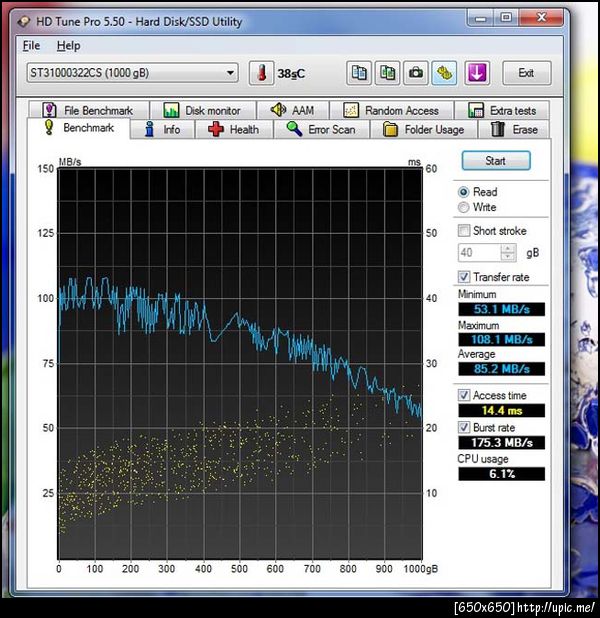Click the Info tab blue icon
This screenshot has height=618, width=600.
click(149, 129)
